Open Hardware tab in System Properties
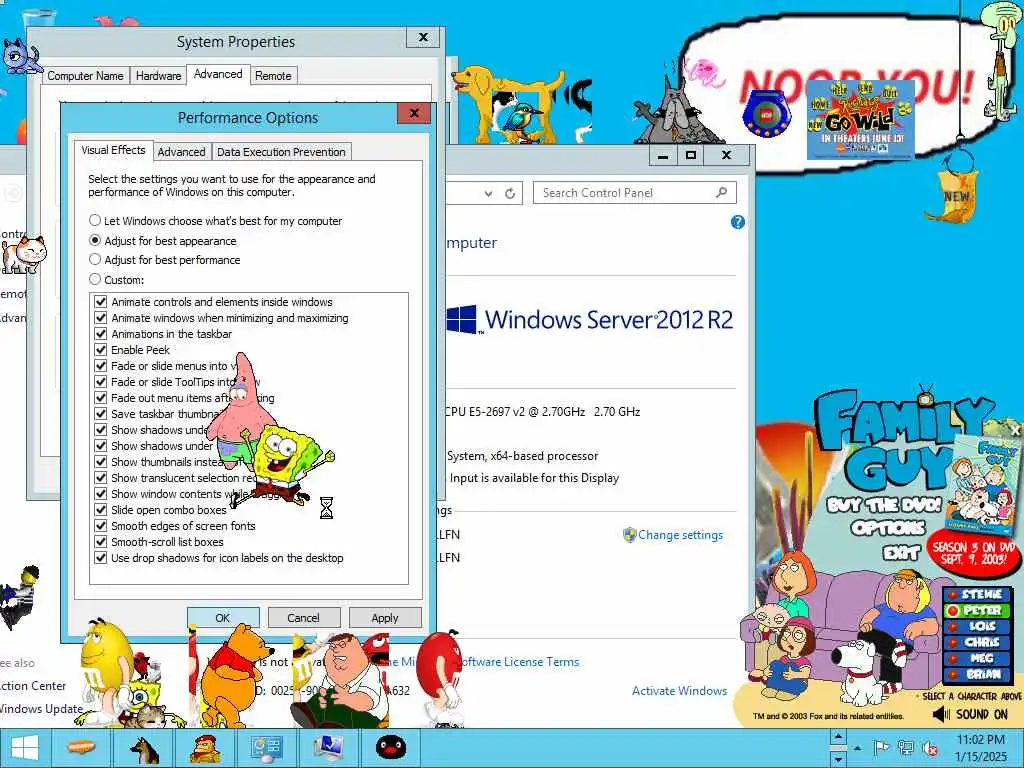Image resolution: width=1024 pixels, height=768 pixels. click(158, 76)
